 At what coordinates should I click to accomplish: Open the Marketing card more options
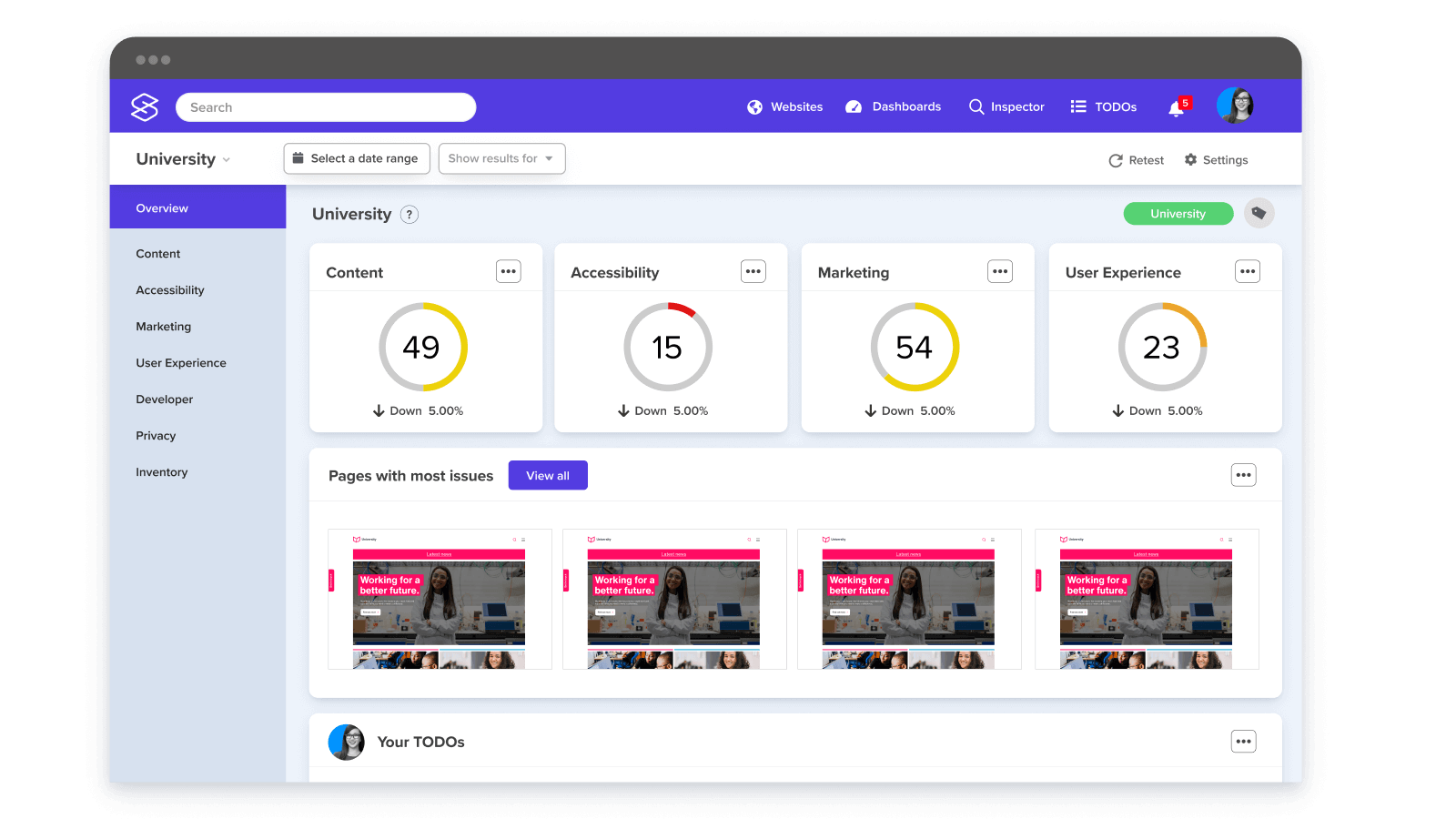[x=1000, y=271]
